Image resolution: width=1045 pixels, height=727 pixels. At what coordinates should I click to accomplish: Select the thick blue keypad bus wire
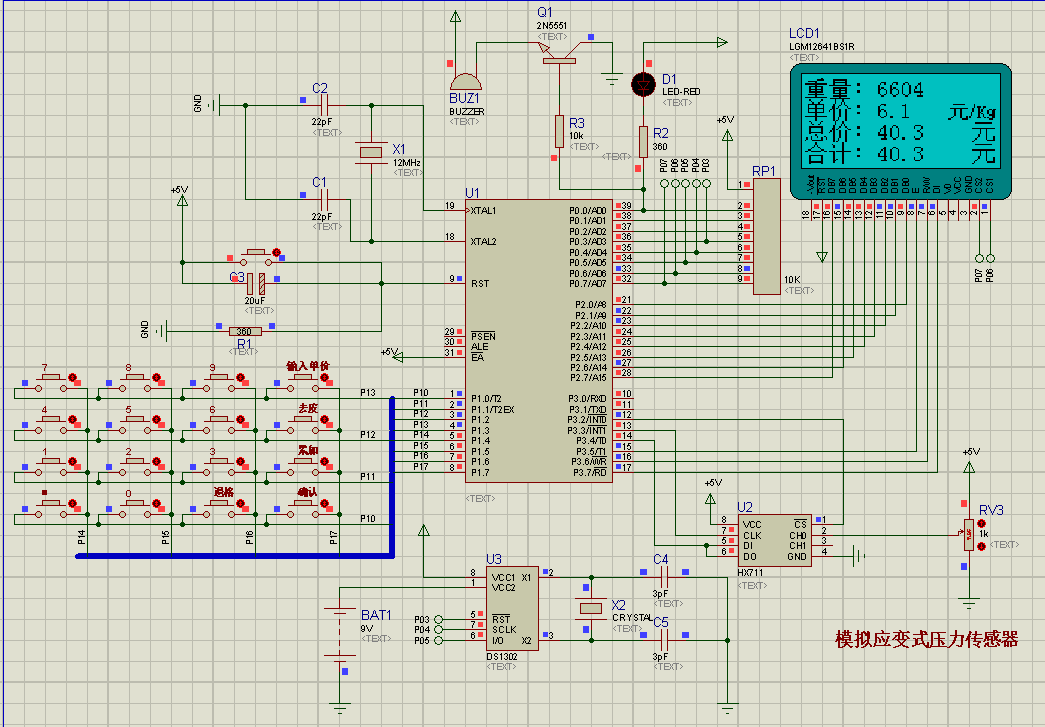[x=393, y=476]
